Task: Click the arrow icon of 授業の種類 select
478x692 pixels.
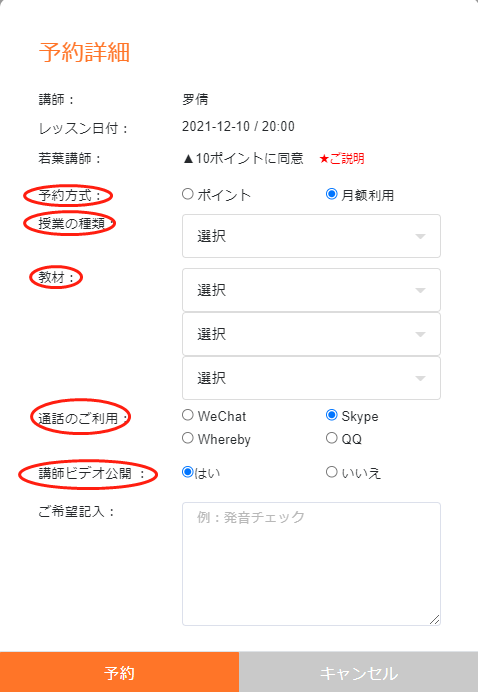Action: [421, 237]
